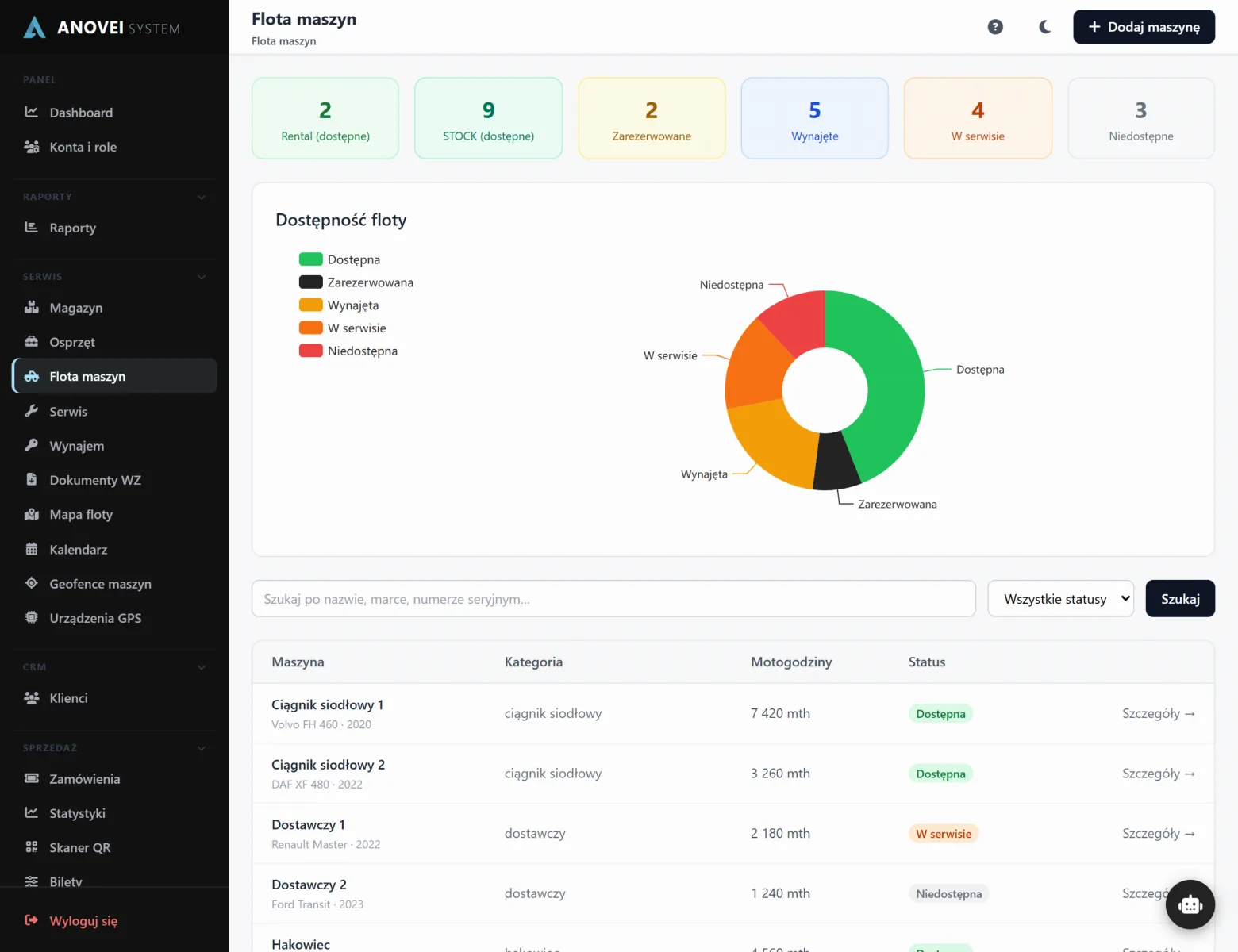The width and height of the screenshot is (1238, 952).
Task: Open the chatbot assistant robot icon
Action: [x=1190, y=904]
